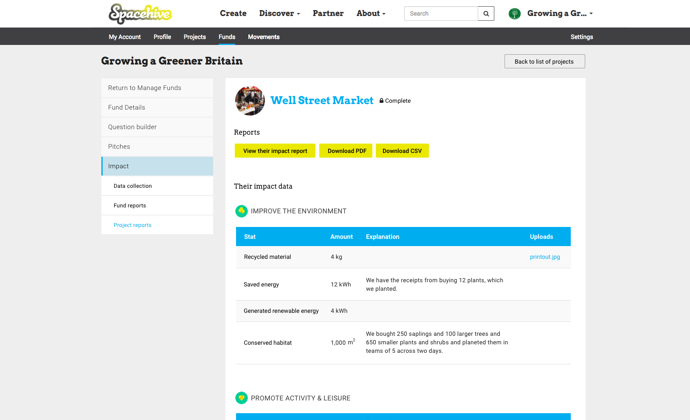Click the Promote Activity & Leisure section icon
Viewport: 690px width, 420px height.
point(241,398)
